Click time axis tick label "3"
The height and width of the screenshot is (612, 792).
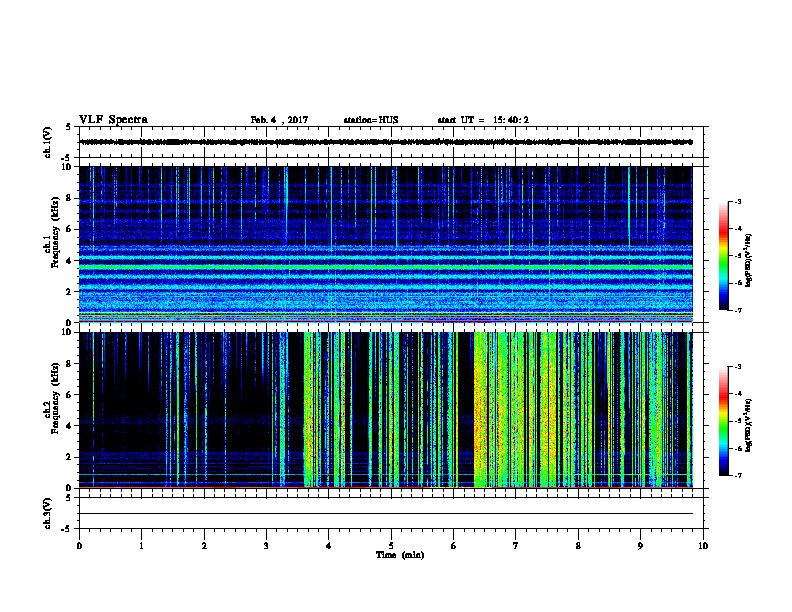click(x=266, y=546)
